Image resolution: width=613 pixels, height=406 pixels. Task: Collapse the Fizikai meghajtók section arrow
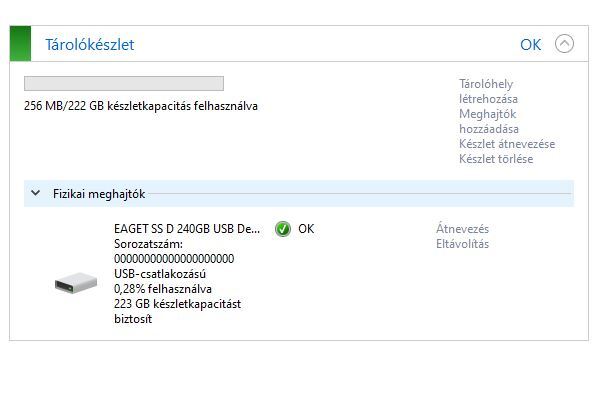click(36, 193)
